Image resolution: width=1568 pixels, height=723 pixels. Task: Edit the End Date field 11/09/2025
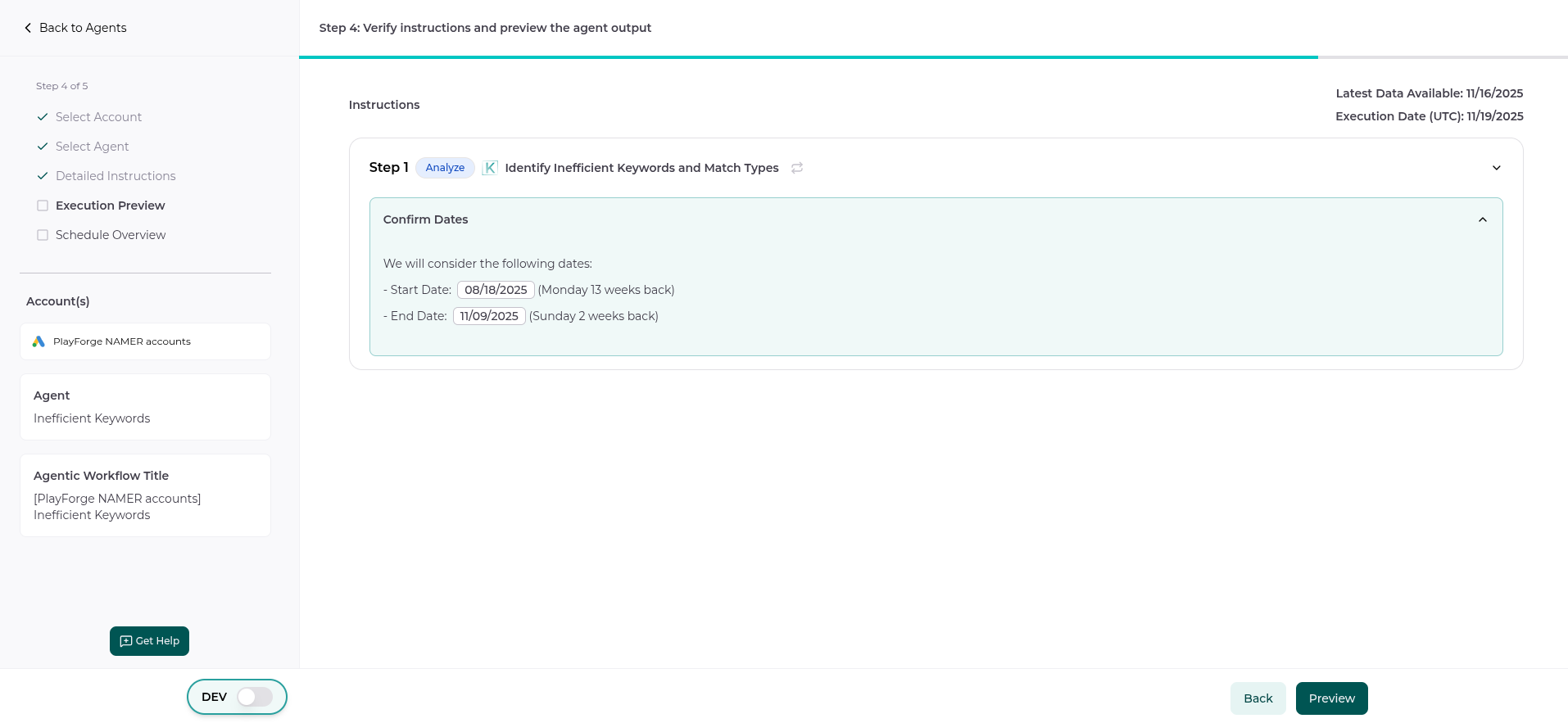tap(489, 316)
